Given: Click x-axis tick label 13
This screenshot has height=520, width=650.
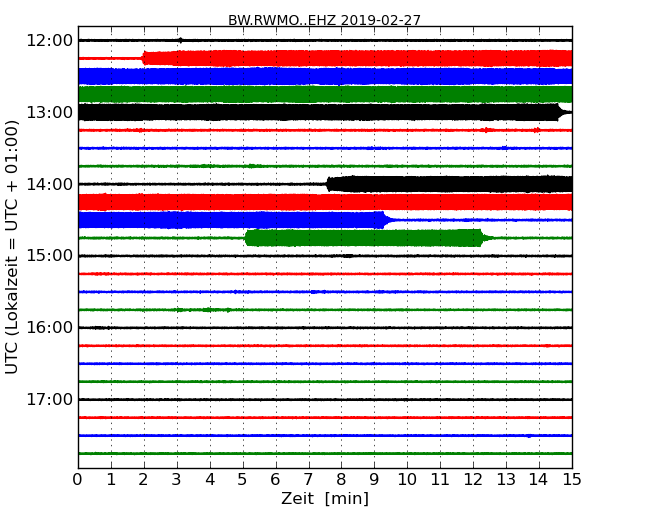Looking at the screenshot, I should (x=506, y=480).
